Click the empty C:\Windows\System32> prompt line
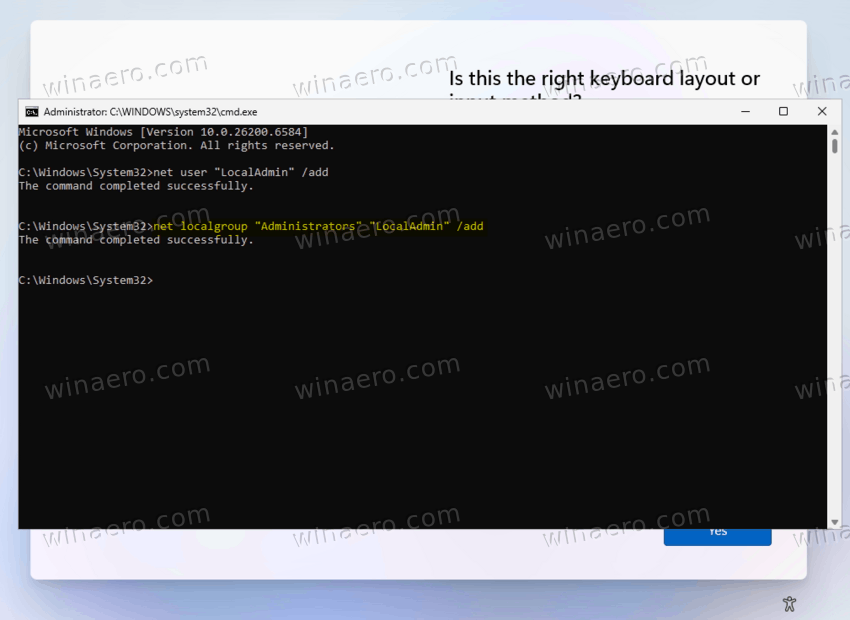This screenshot has height=620, width=850. coord(86,281)
